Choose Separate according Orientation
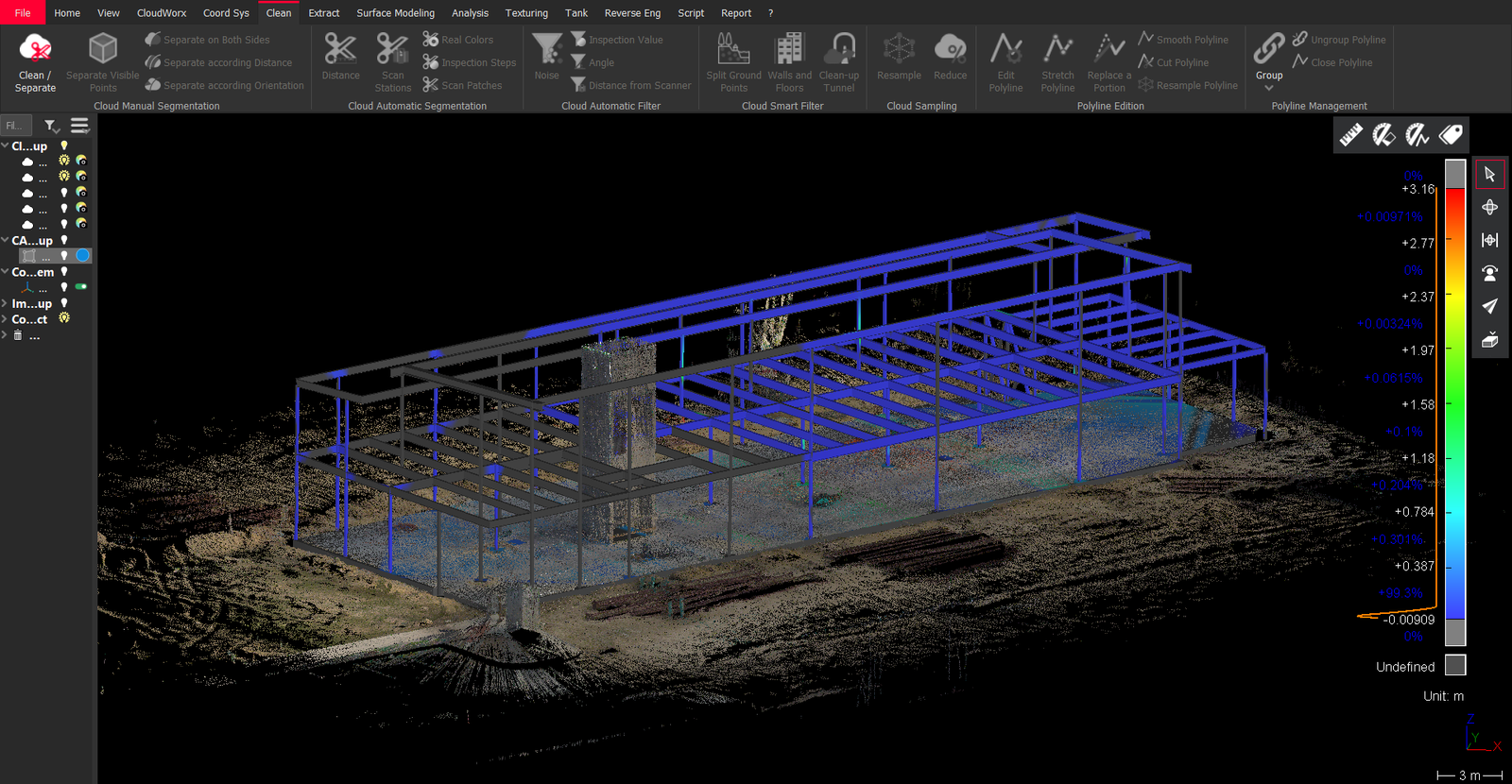Viewport: 1512px width, 784px height. [225, 85]
